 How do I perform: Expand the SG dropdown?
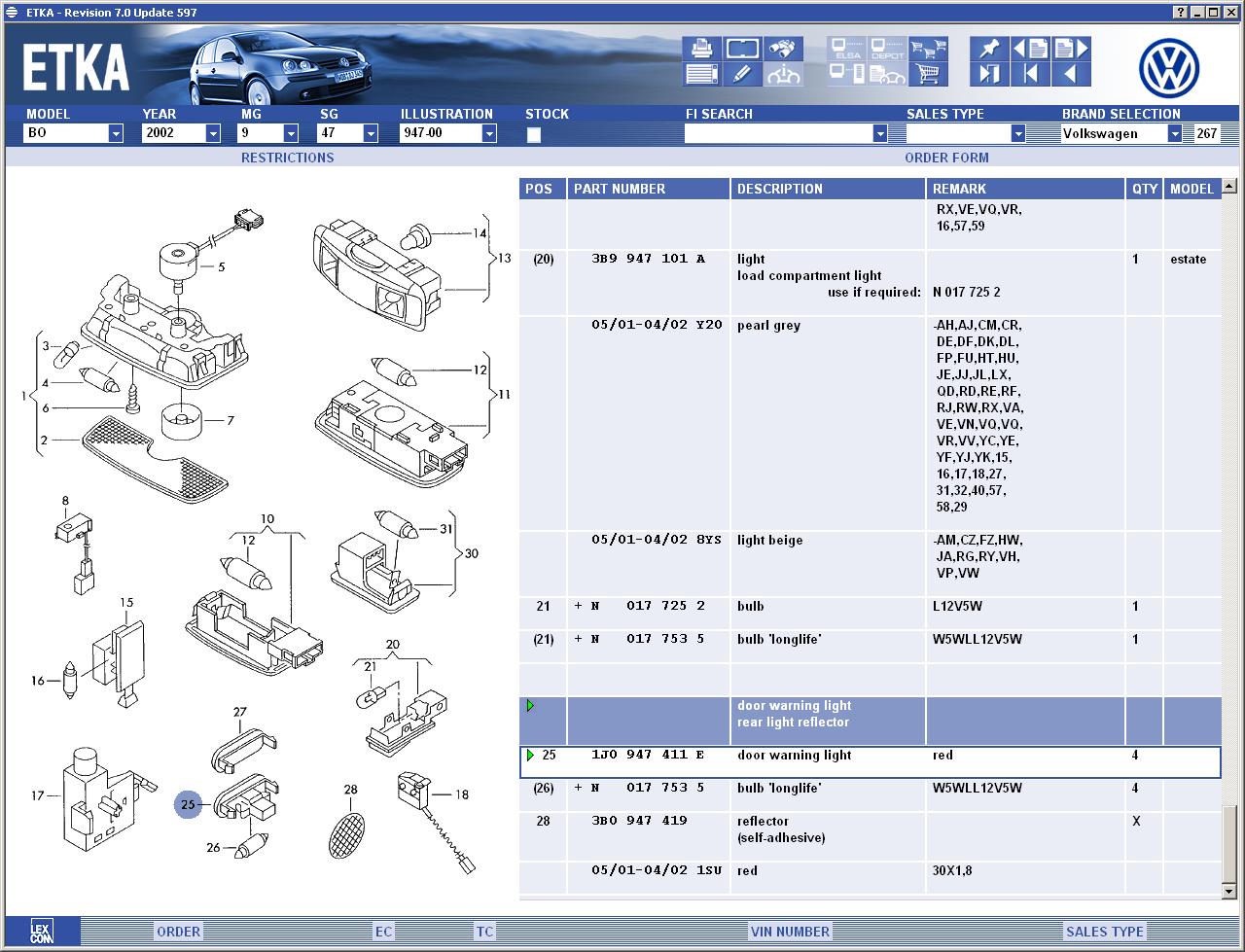[x=370, y=134]
